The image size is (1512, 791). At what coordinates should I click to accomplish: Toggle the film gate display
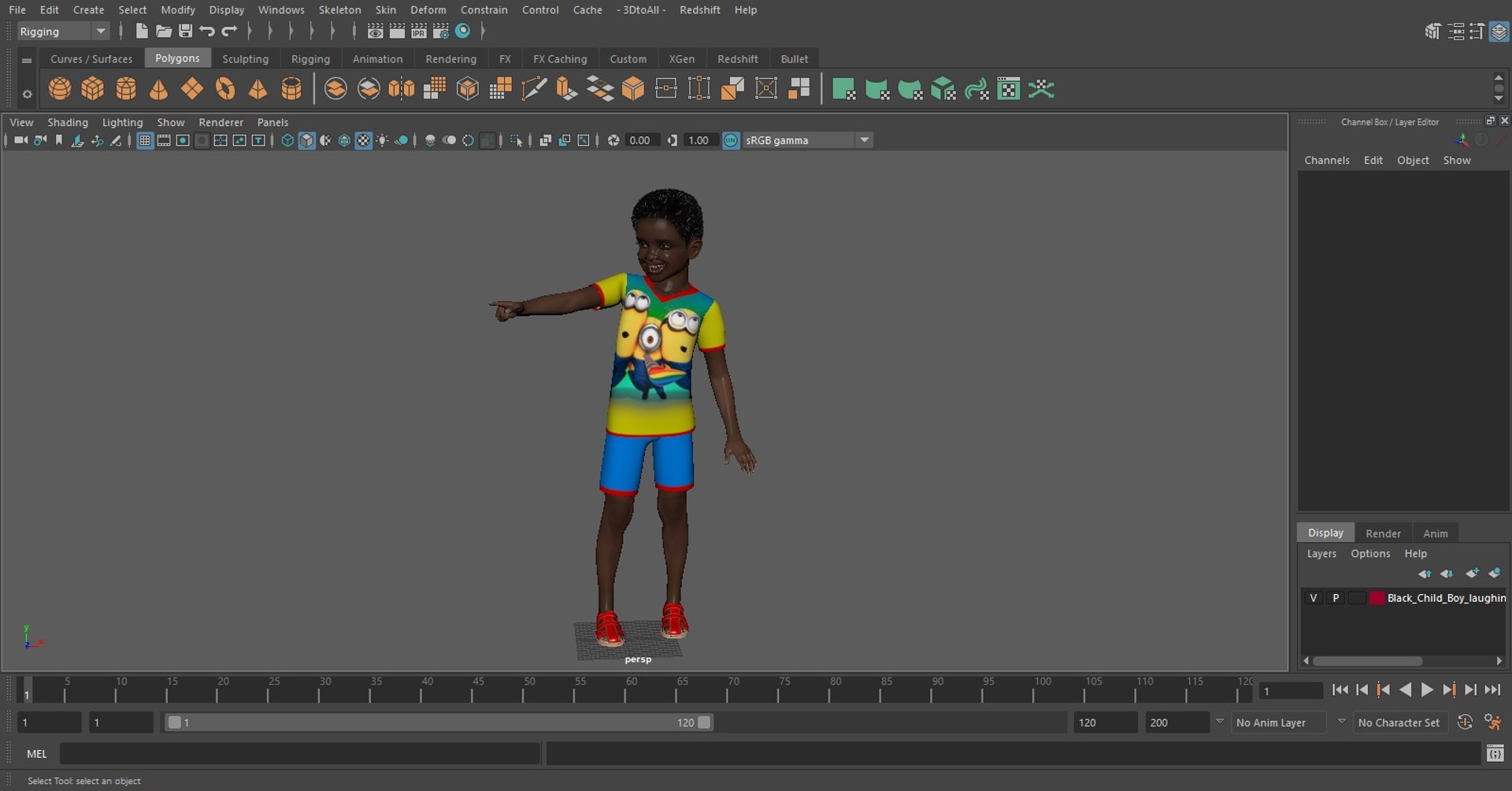click(164, 140)
